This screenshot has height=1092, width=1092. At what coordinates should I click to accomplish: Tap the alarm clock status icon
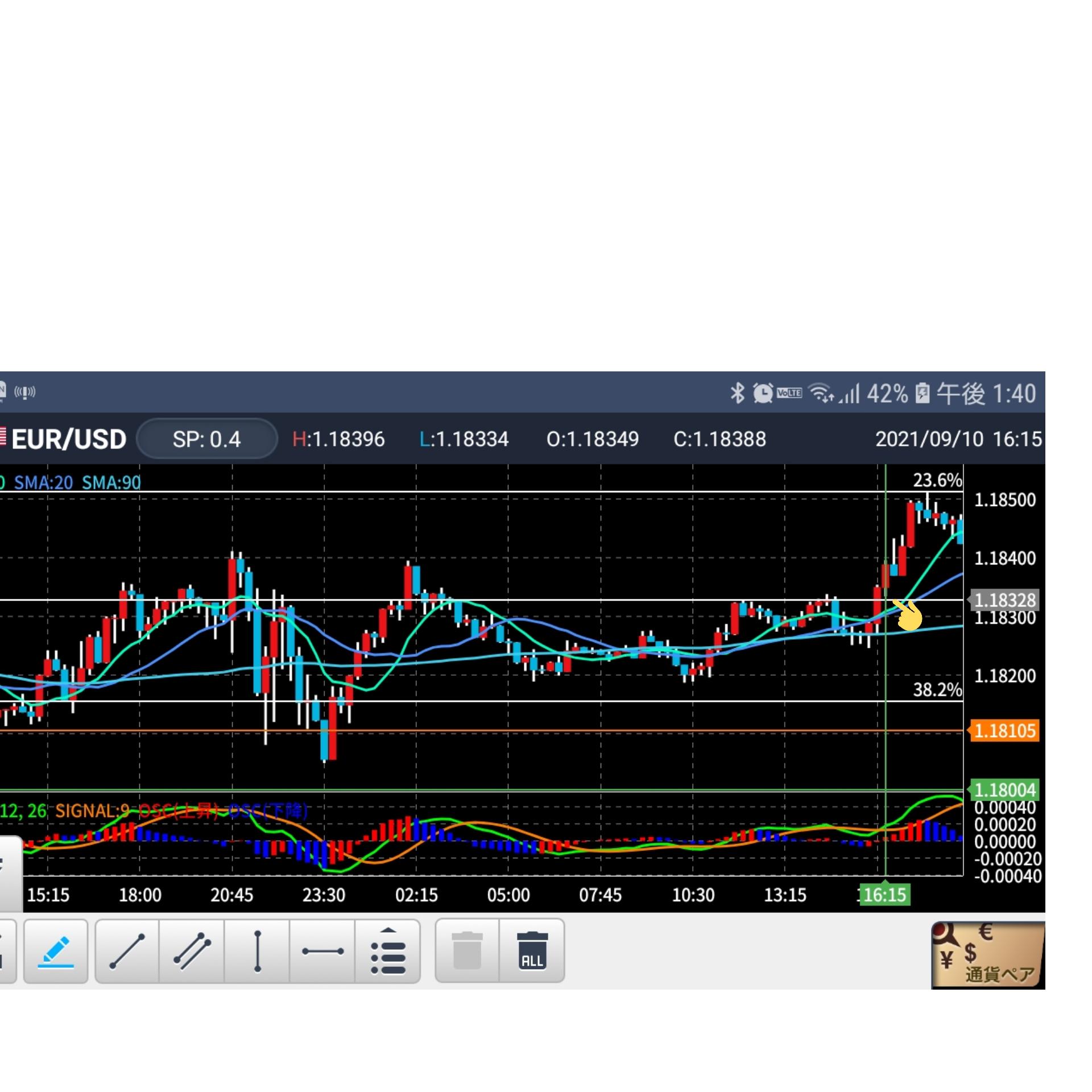pyautogui.click(x=763, y=393)
